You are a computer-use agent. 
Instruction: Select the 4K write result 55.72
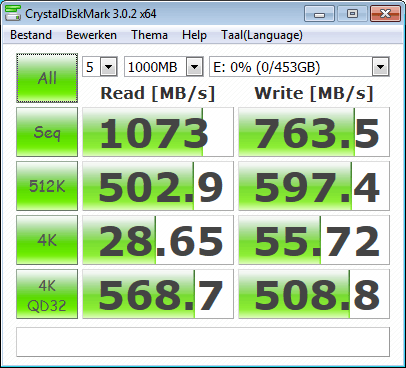coord(314,240)
